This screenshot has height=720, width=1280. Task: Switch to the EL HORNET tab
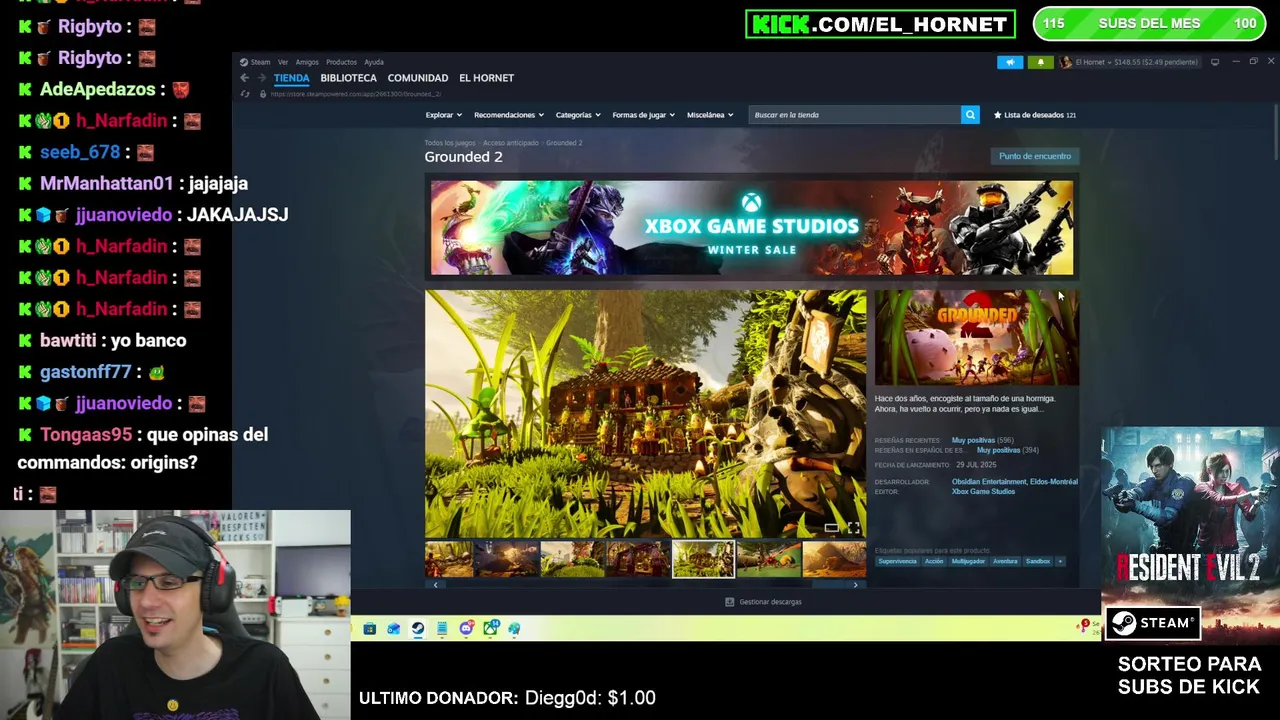pyautogui.click(x=486, y=78)
